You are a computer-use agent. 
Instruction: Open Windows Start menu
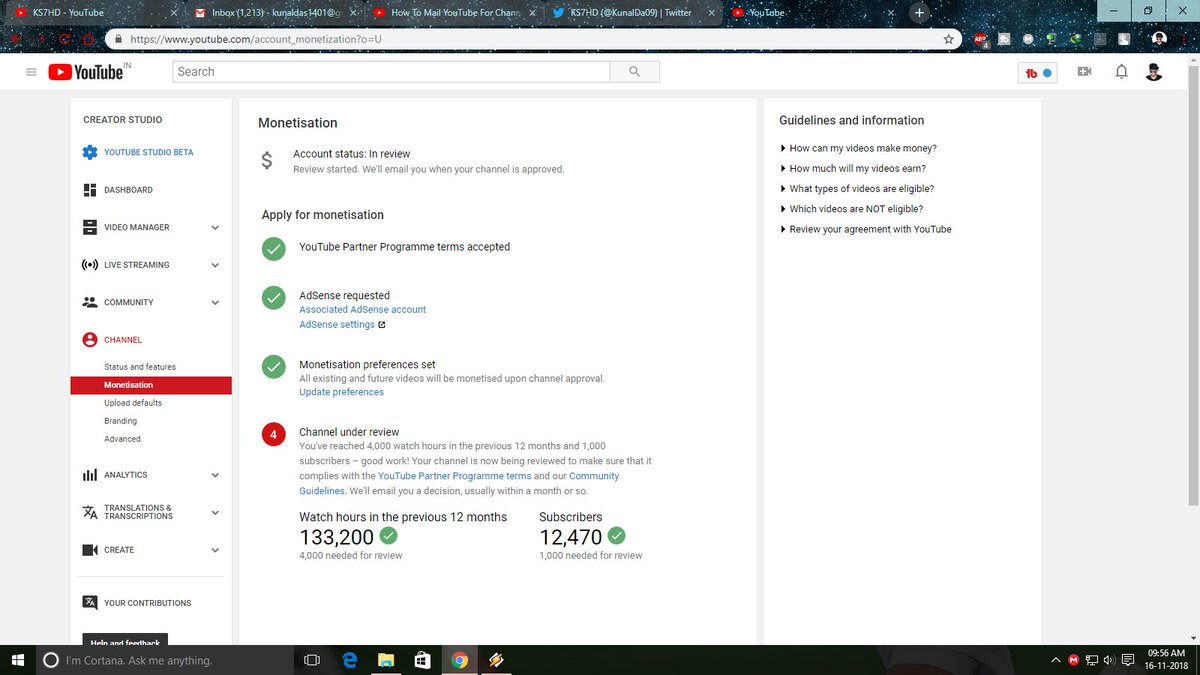17,660
